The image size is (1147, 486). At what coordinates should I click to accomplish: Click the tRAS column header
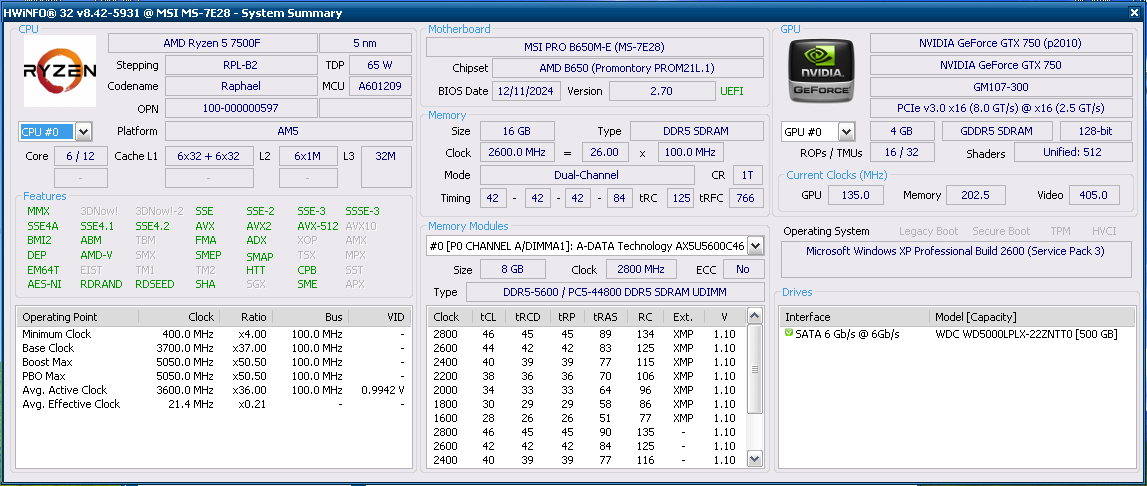coord(605,317)
